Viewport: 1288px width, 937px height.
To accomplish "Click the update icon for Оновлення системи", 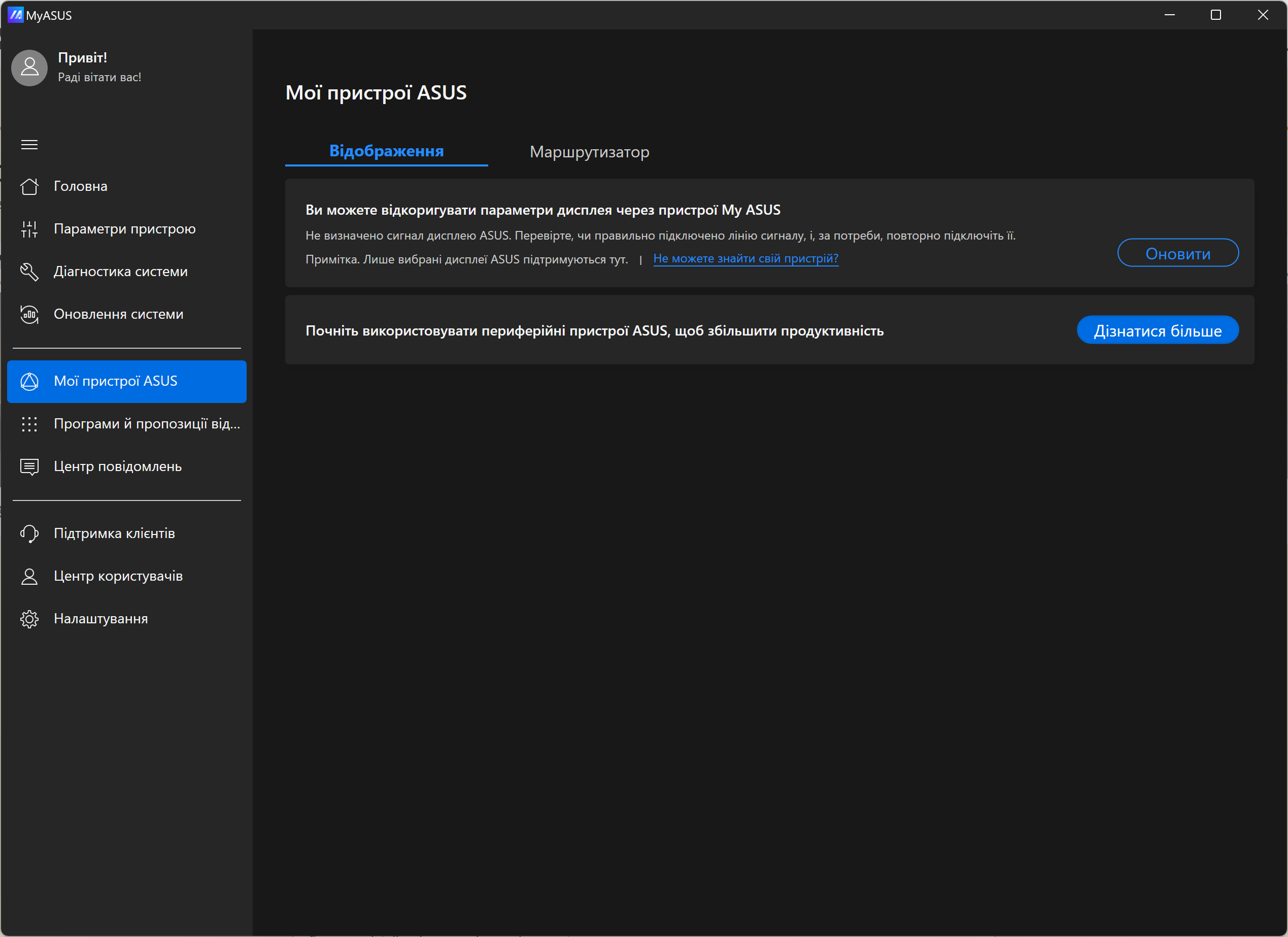I will [x=29, y=314].
